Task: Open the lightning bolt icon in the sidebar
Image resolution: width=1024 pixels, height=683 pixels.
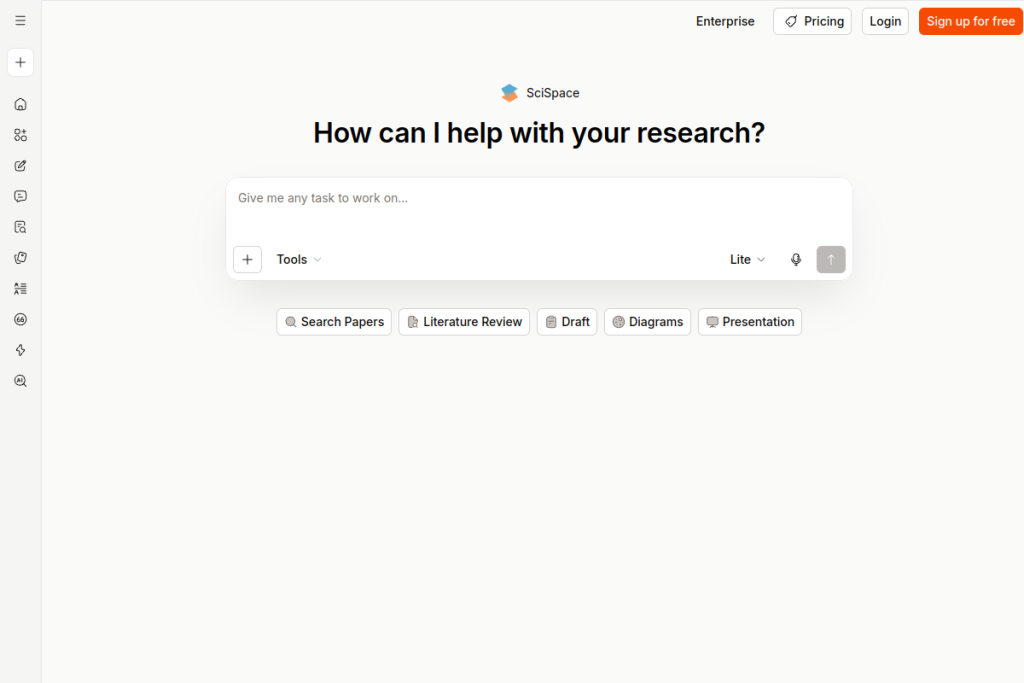Action: pos(20,350)
